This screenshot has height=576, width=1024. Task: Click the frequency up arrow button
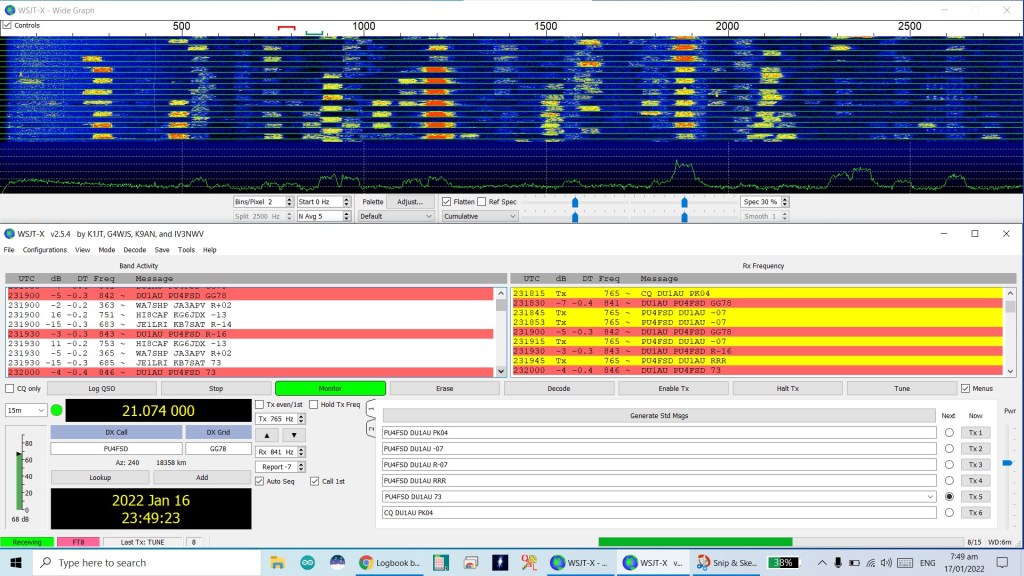(266, 435)
